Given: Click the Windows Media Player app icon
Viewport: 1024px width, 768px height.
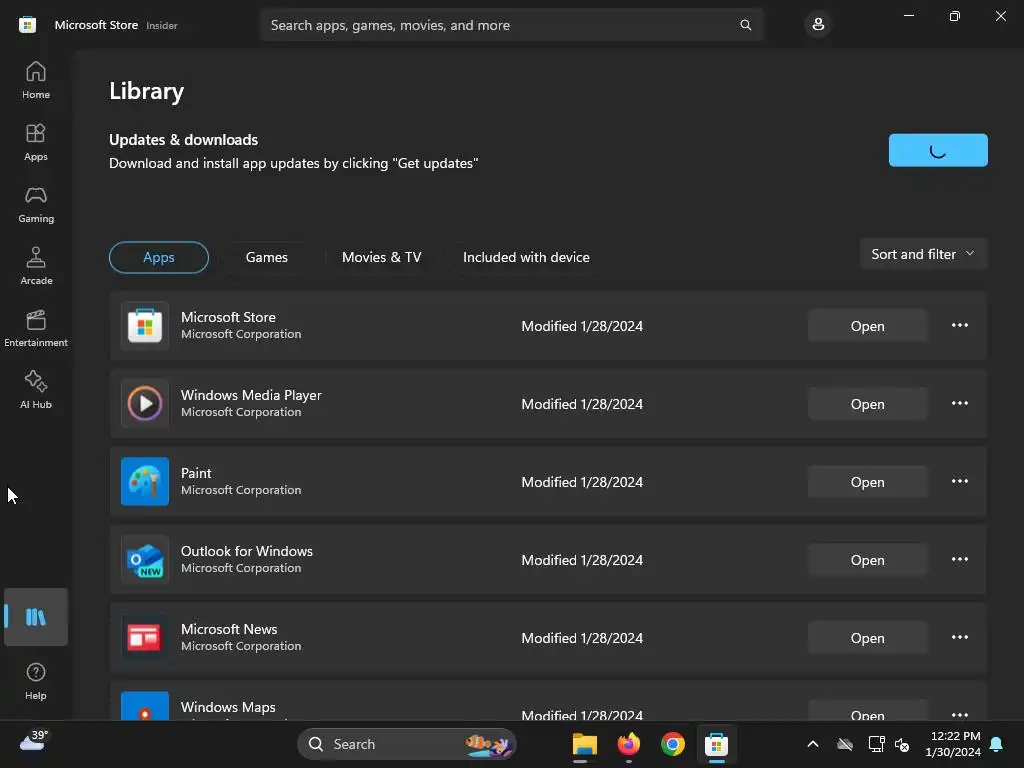Looking at the screenshot, I should pyautogui.click(x=145, y=404).
